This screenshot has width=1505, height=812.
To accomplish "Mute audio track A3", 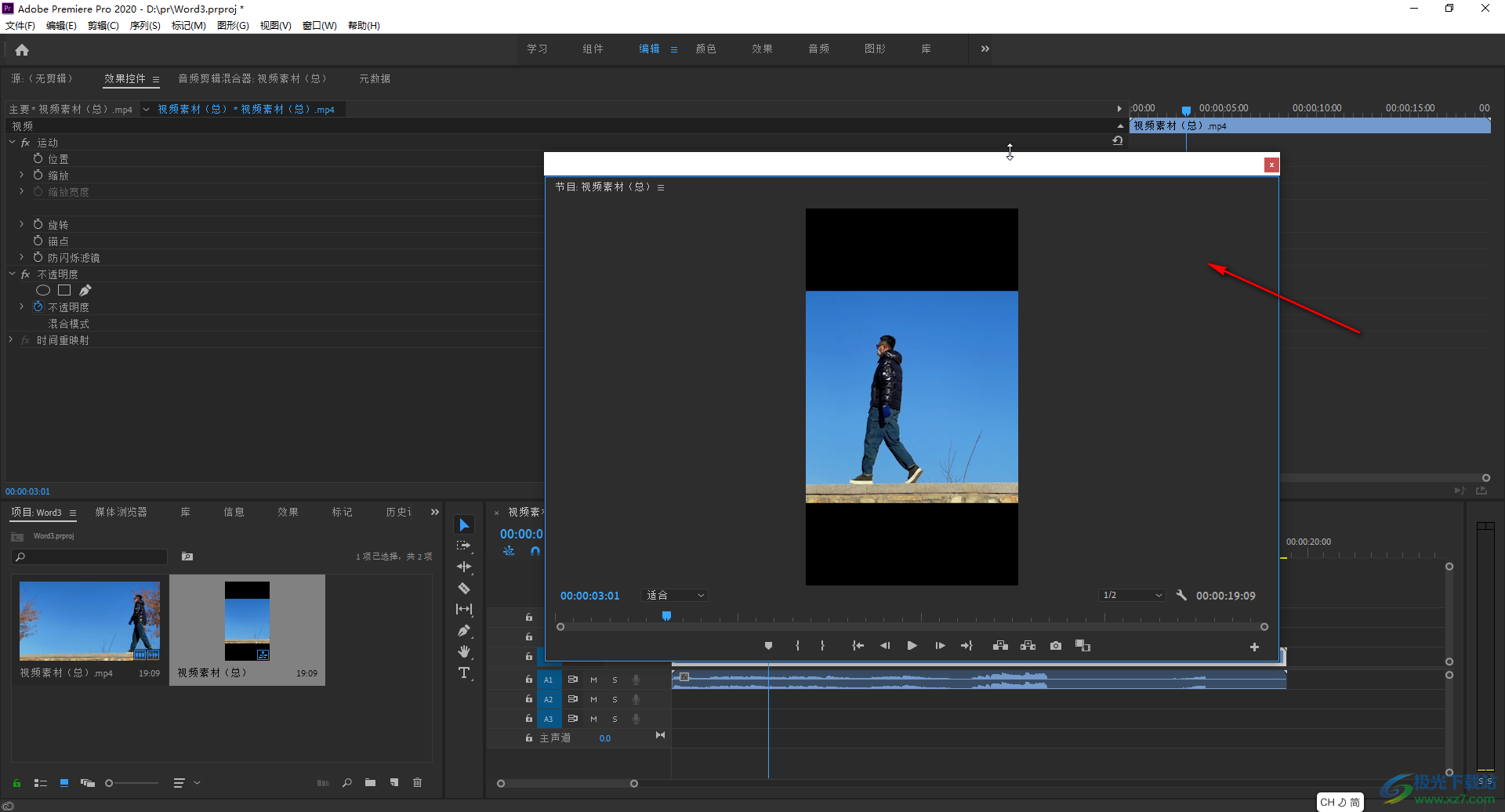I will click(x=593, y=719).
